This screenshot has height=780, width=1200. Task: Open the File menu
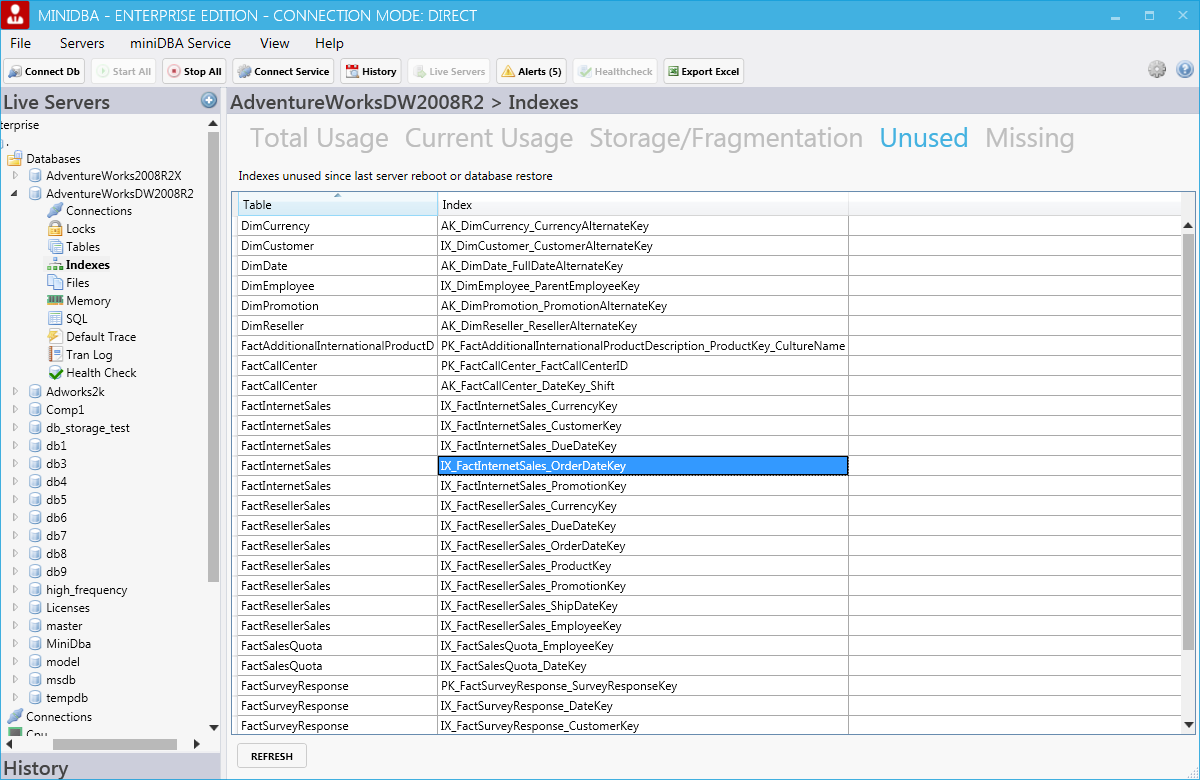pos(21,43)
